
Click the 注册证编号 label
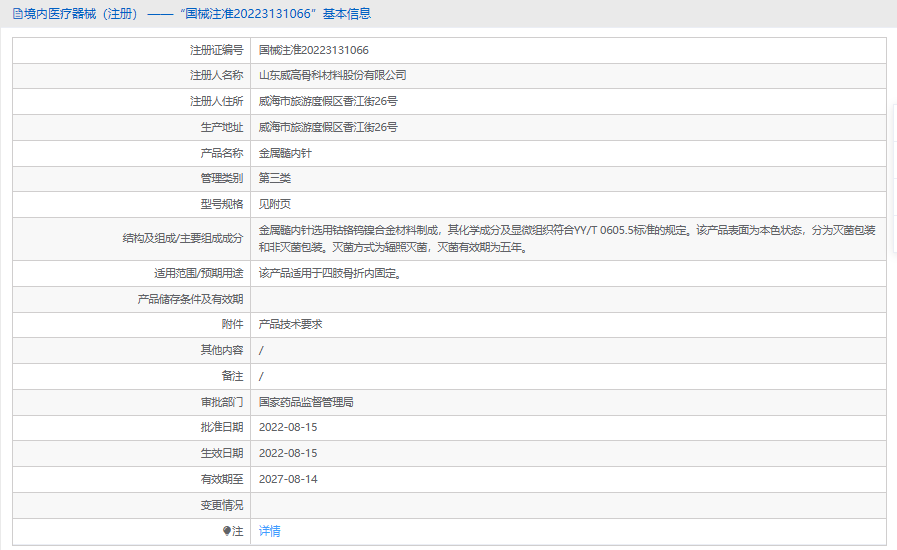pyautogui.click(x=217, y=50)
